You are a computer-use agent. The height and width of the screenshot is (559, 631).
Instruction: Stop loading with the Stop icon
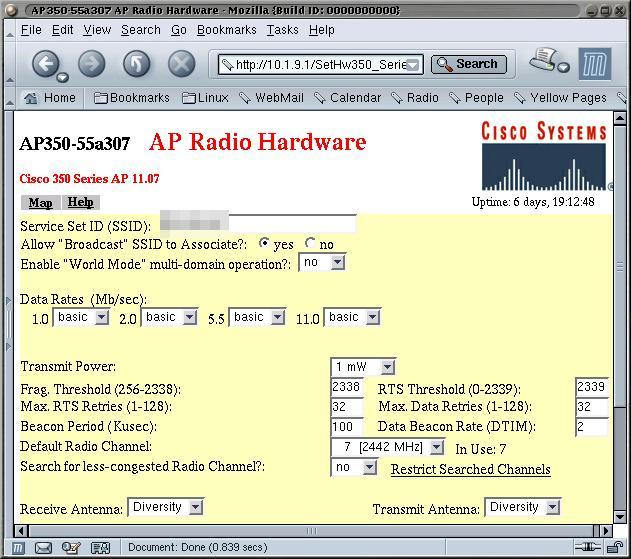181,64
